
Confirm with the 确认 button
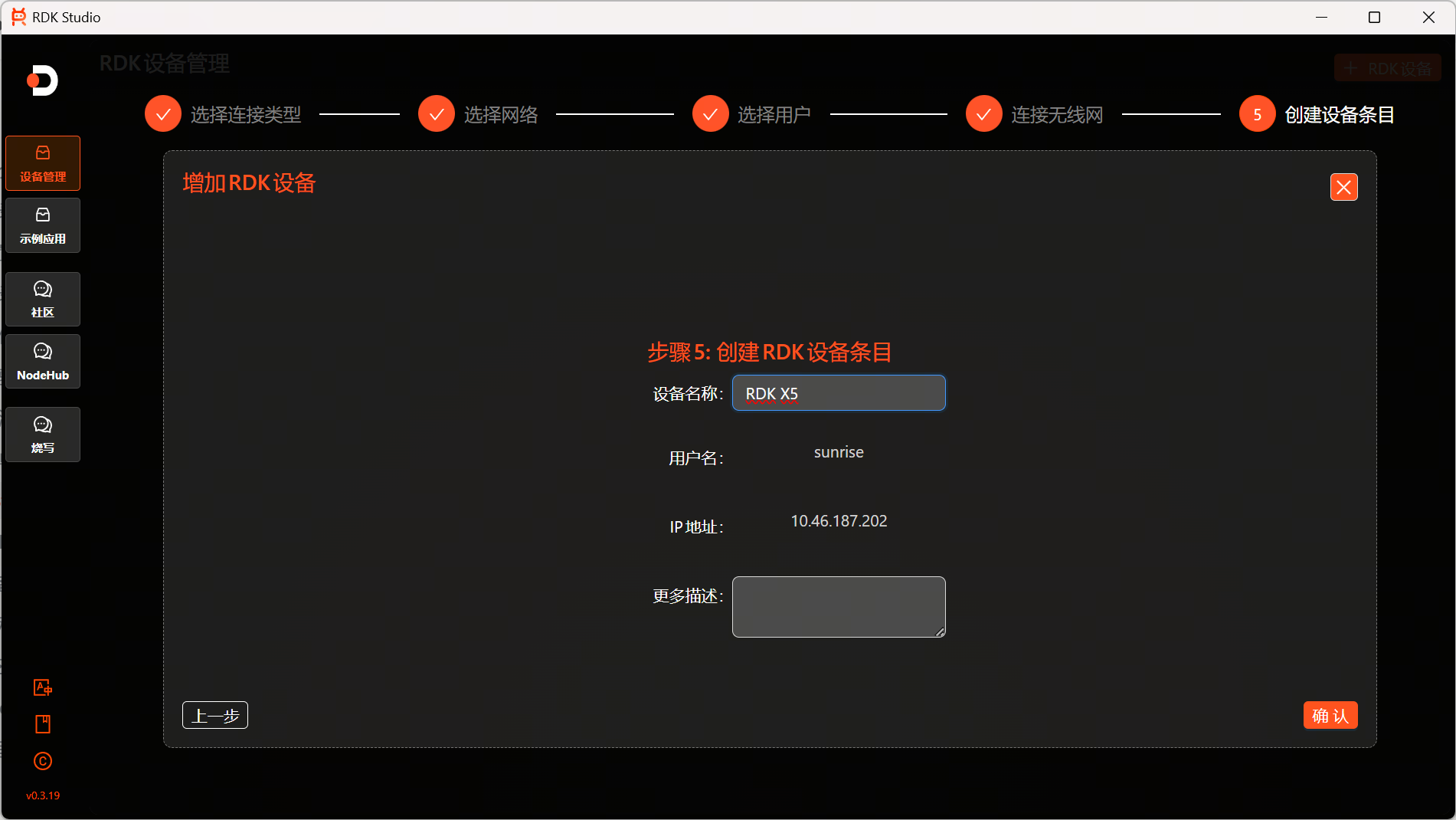[1330, 714]
